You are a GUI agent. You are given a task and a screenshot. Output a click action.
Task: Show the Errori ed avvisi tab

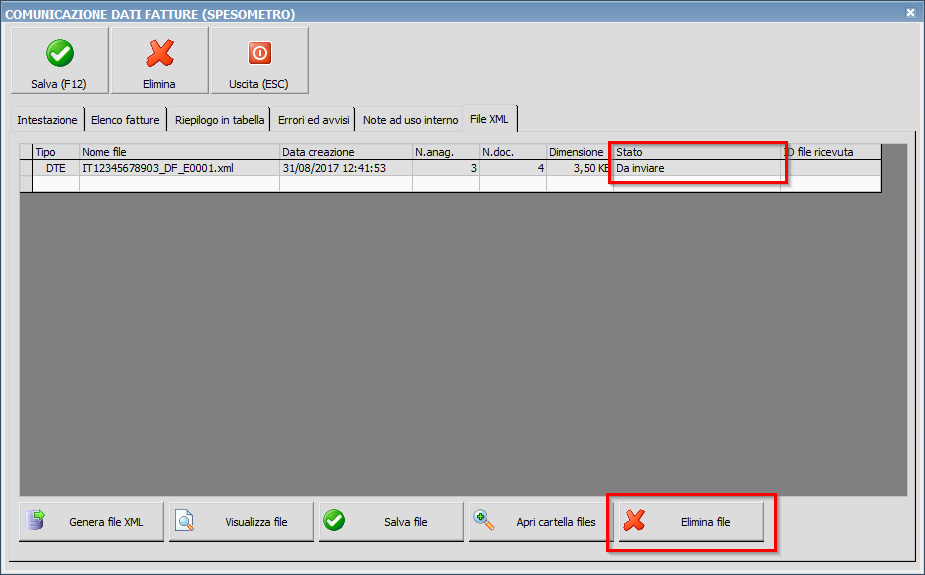click(313, 120)
